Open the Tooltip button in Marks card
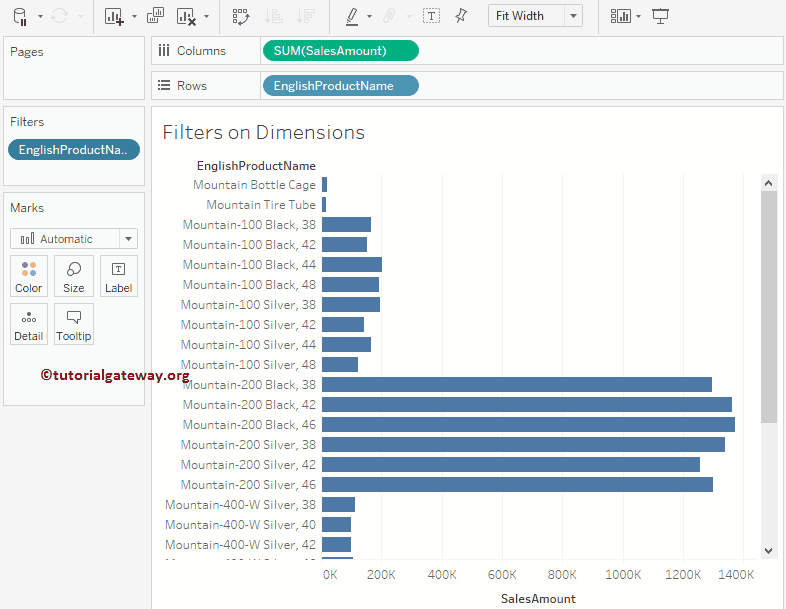The height and width of the screenshot is (609, 786). coord(74,325)
